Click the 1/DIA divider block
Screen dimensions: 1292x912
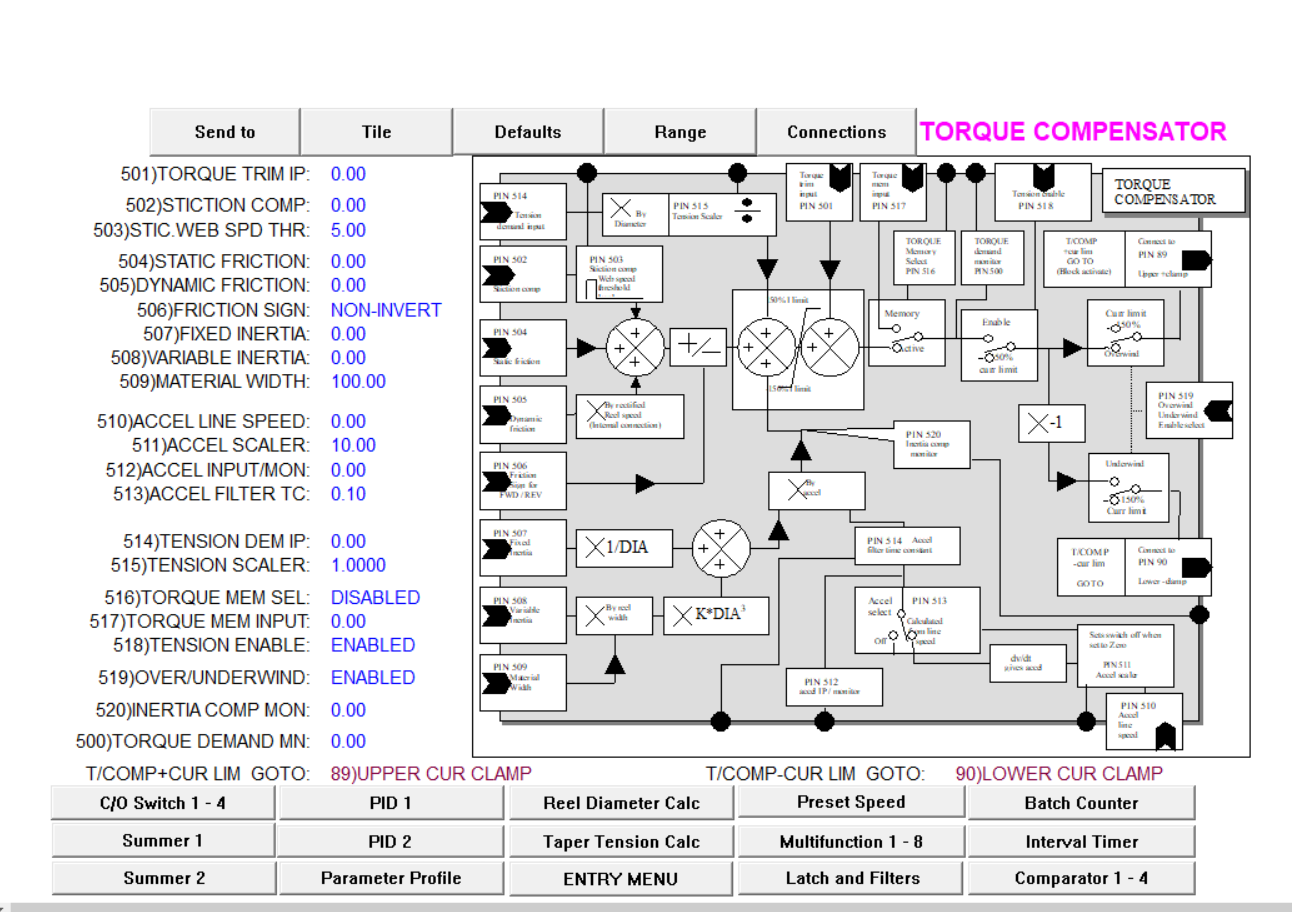coord(617,546)
